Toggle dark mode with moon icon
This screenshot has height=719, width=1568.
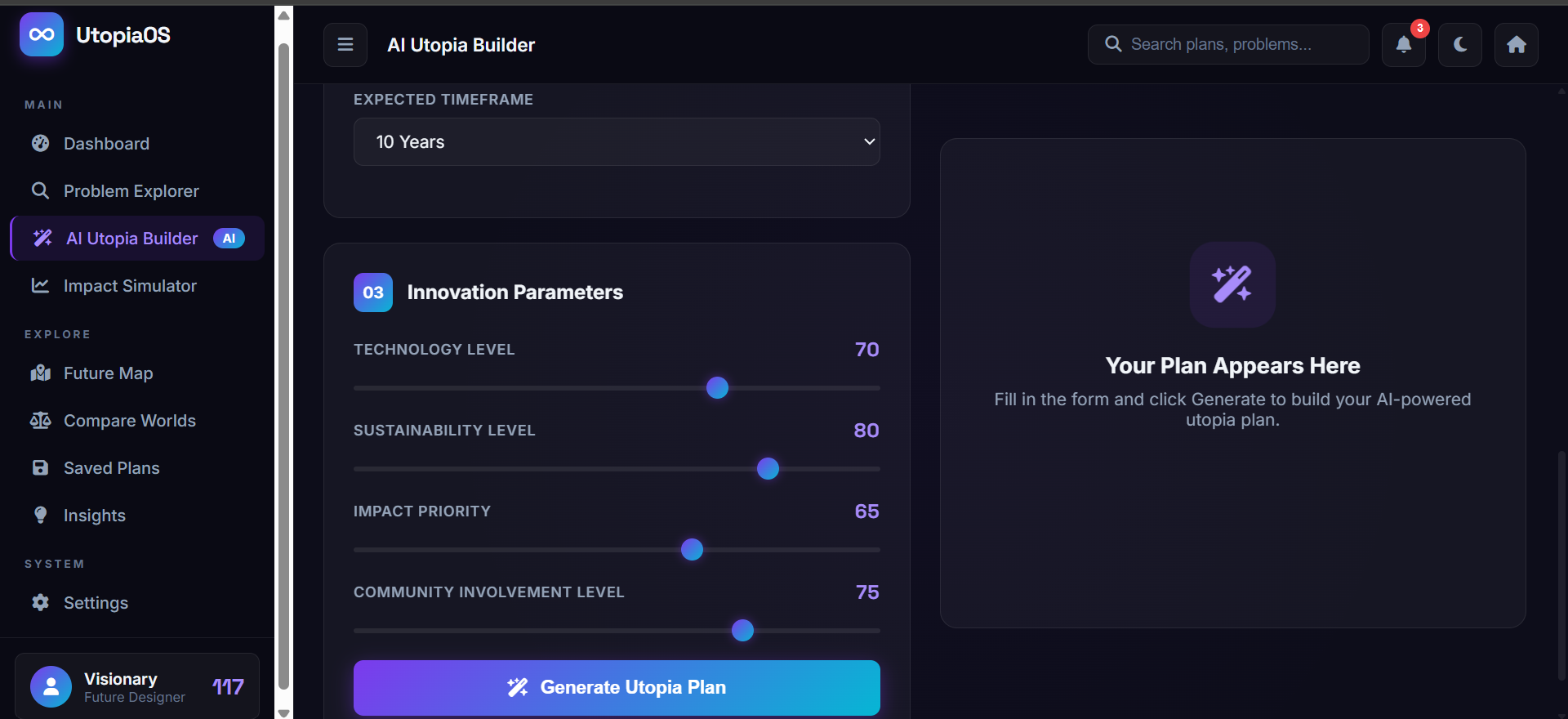[x=1460, y=45]
